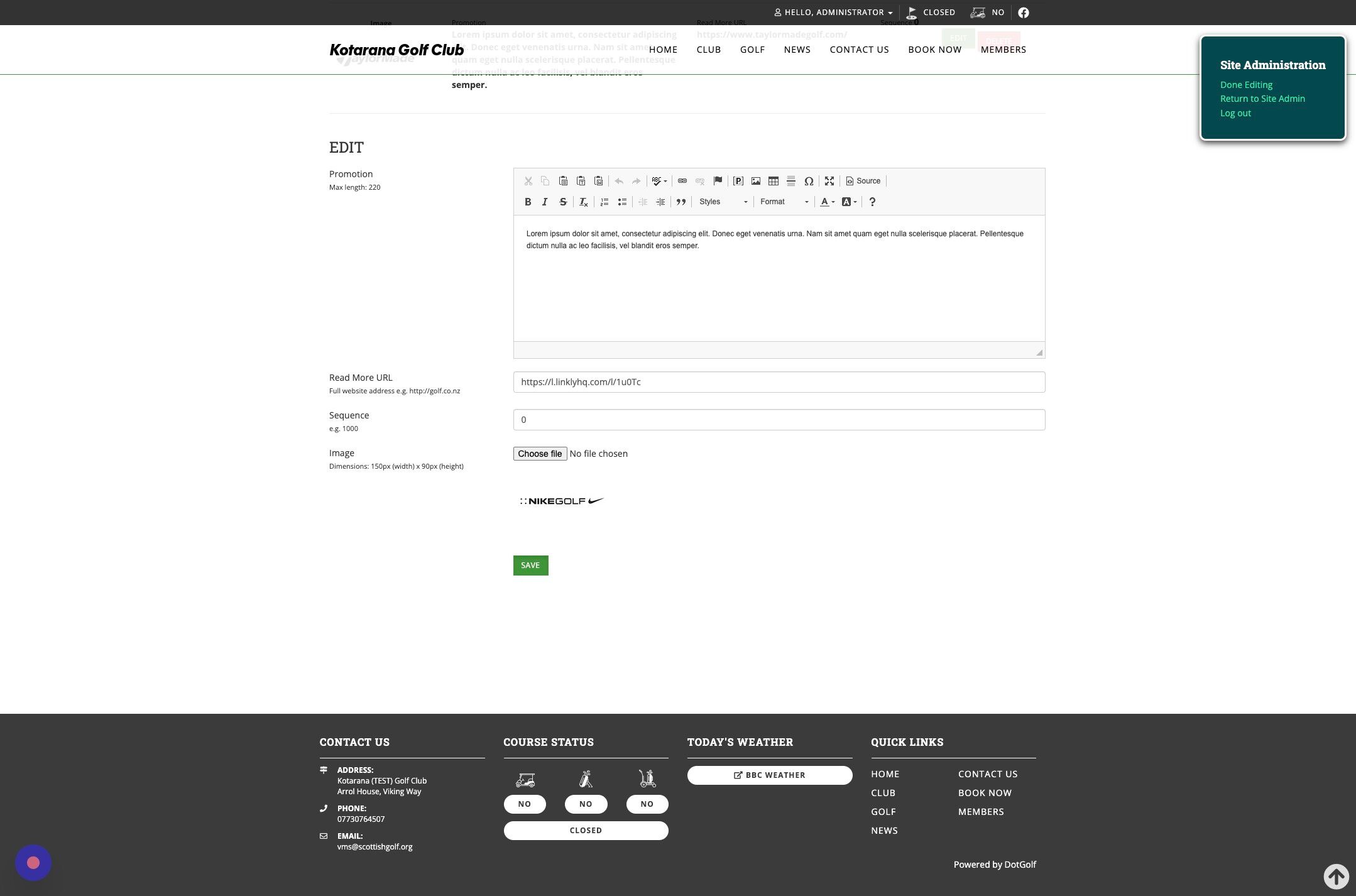Insert a table using the table icon
Viewport: 1356px width, 896px height.
(x=774, y=181)
